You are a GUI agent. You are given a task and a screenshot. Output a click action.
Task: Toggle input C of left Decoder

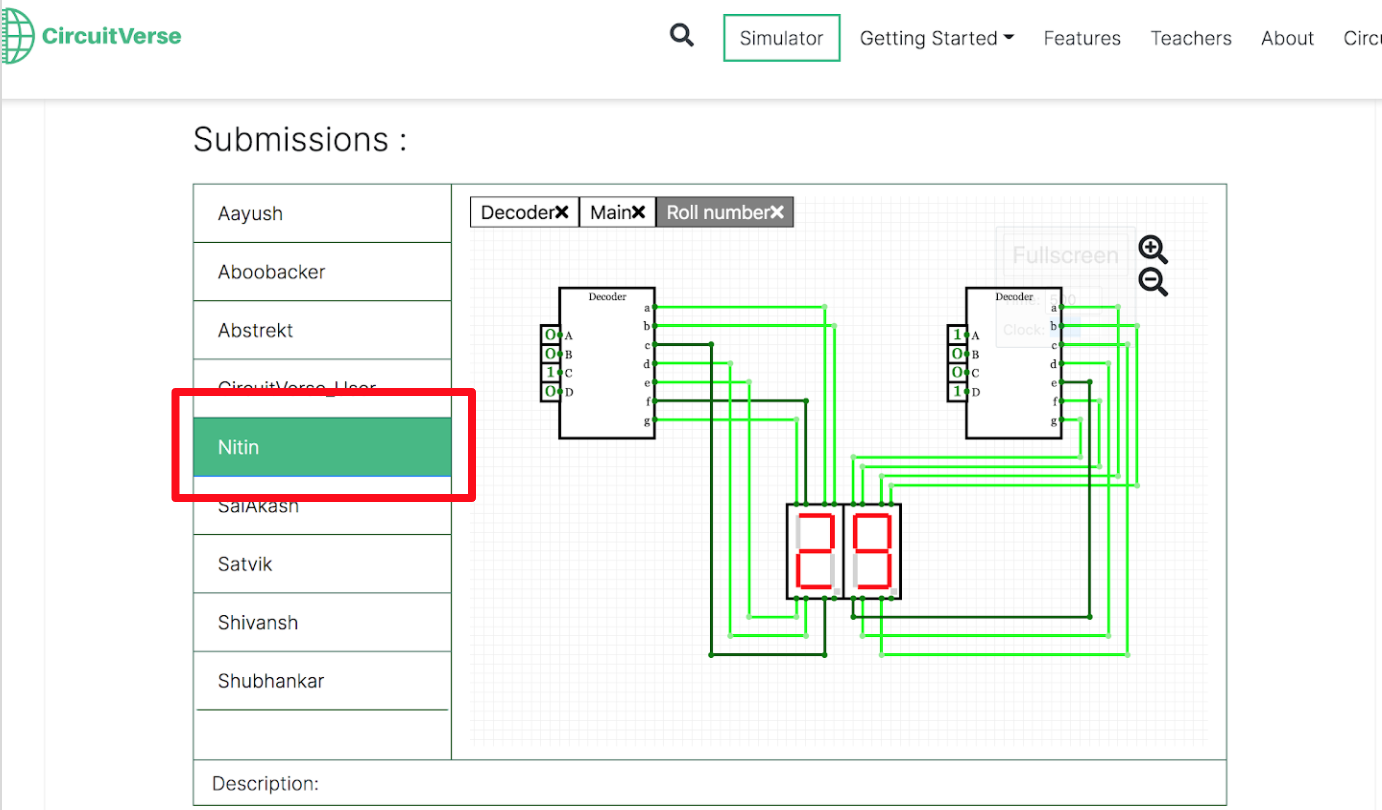pyautogui.click(x=550, y=373)
